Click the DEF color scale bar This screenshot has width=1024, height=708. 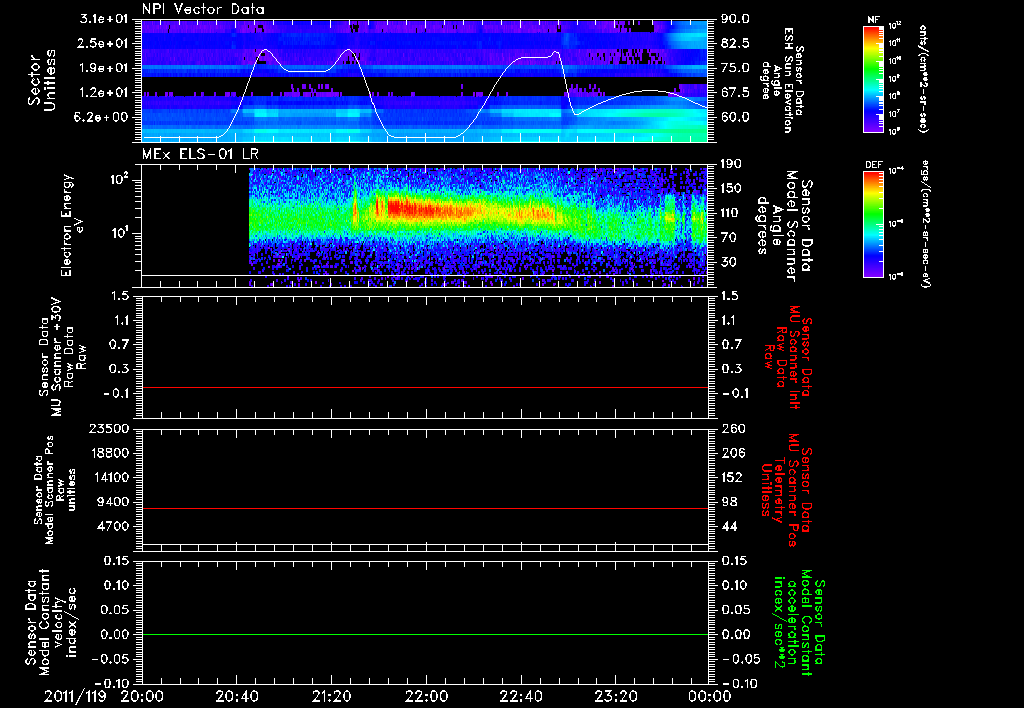870,222
